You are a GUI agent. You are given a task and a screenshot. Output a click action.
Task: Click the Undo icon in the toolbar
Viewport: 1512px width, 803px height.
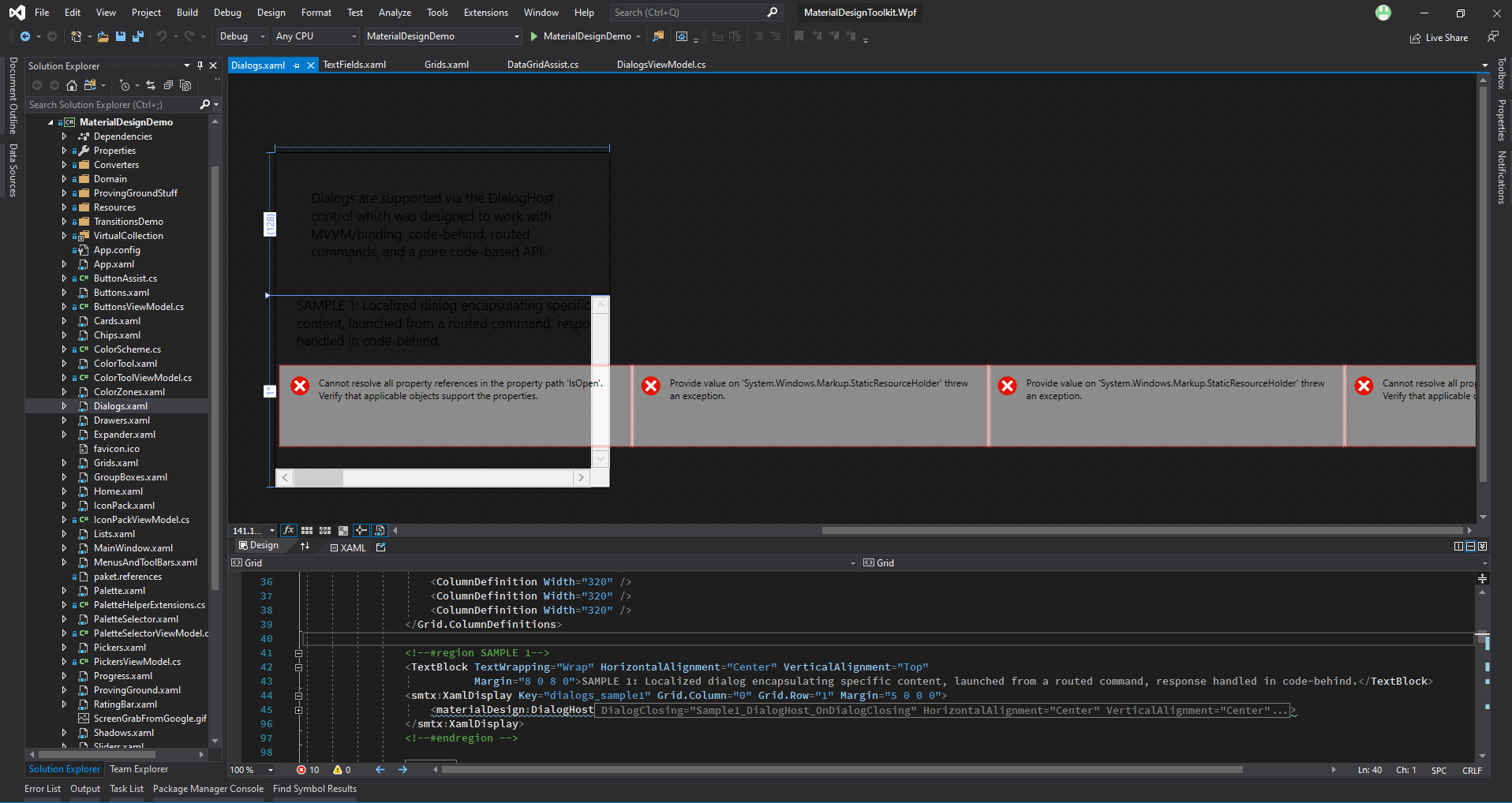pyautogui.click(x=162, y=36)
